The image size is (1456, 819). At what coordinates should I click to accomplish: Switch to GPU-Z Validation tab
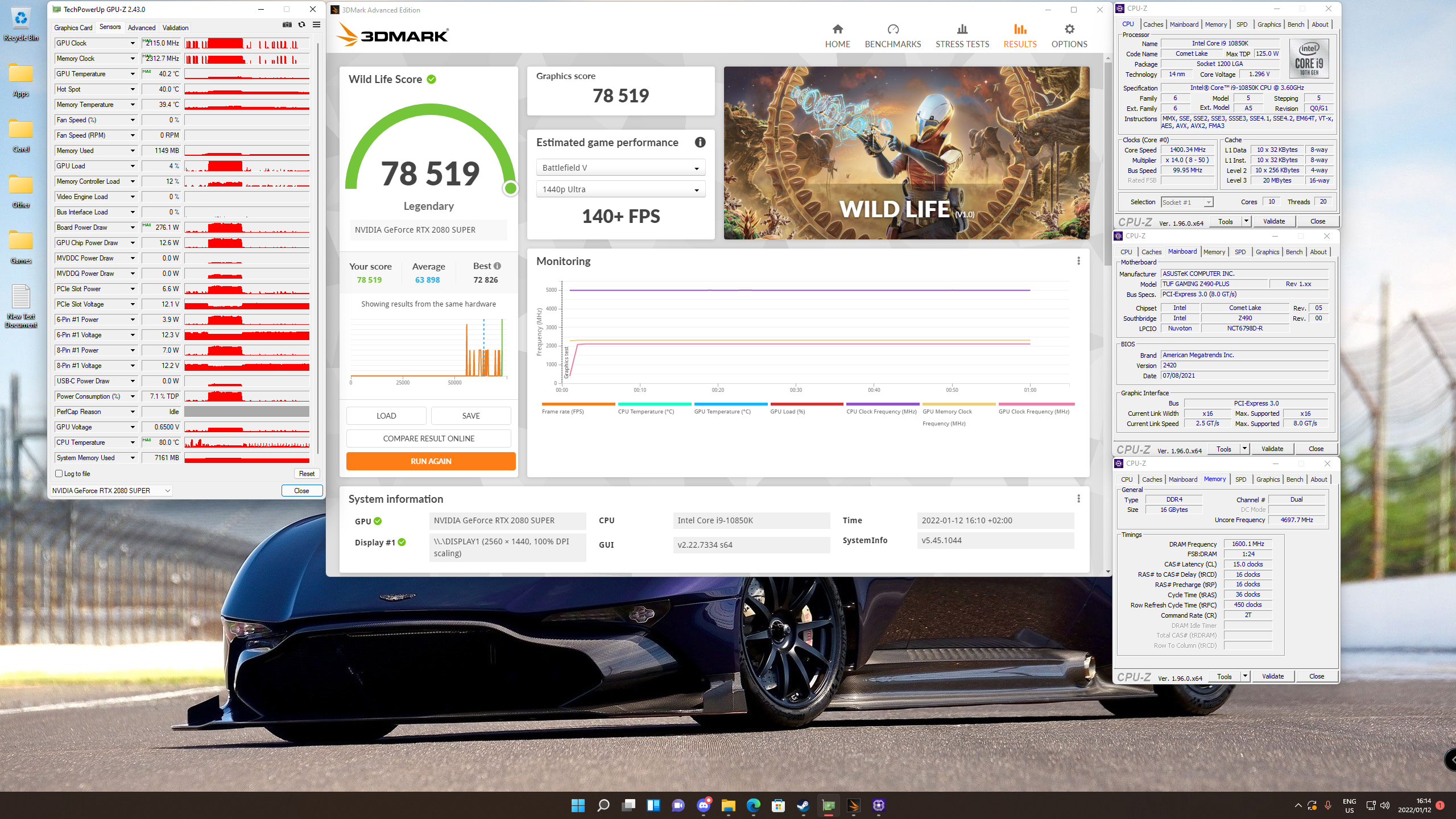175,27
